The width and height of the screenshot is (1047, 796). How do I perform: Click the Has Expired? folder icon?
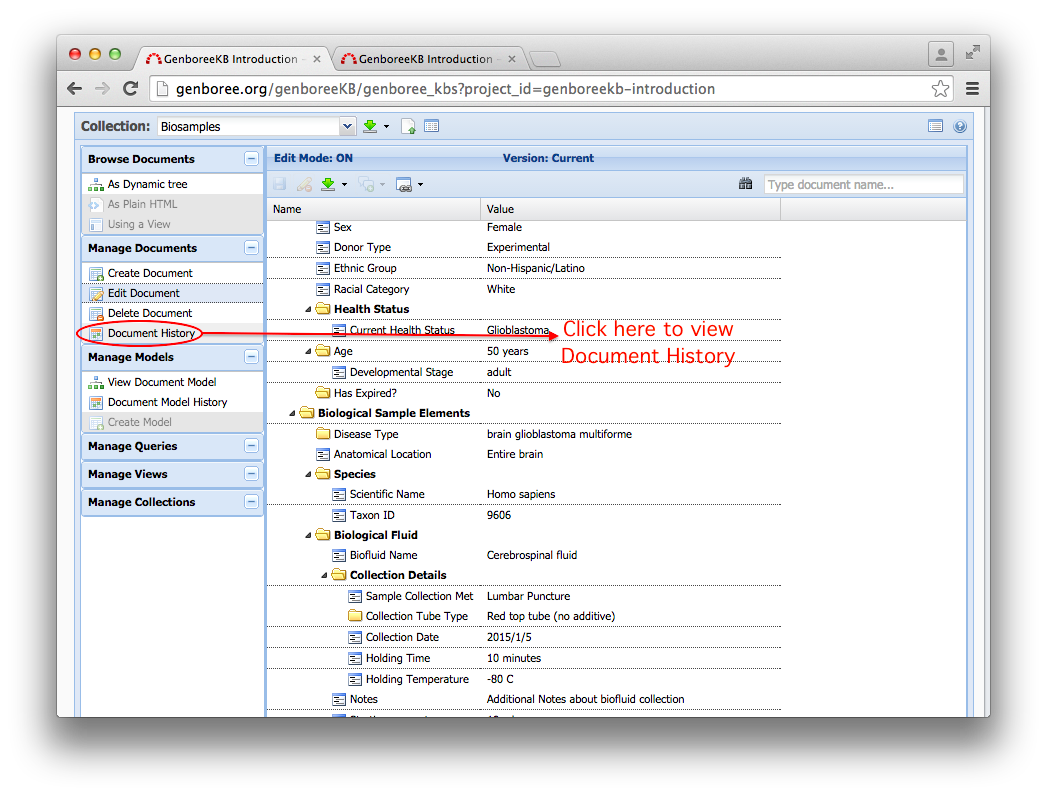point(323,393)
